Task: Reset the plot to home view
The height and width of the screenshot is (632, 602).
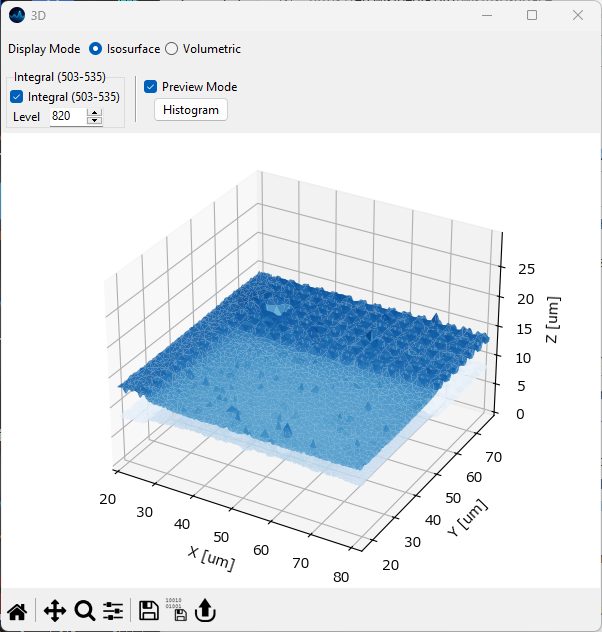Action: pos(17,611)
